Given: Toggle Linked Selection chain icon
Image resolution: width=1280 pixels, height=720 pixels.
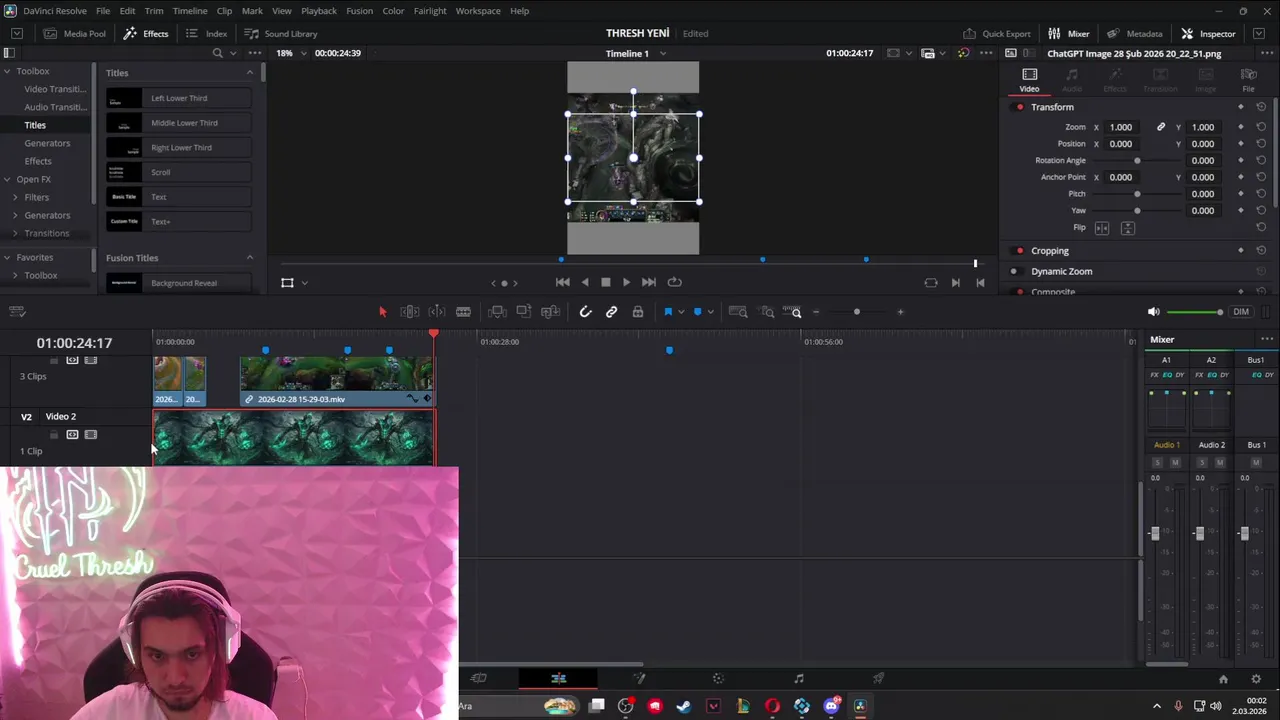Looking at the screenshot, I should pos(612,312).
